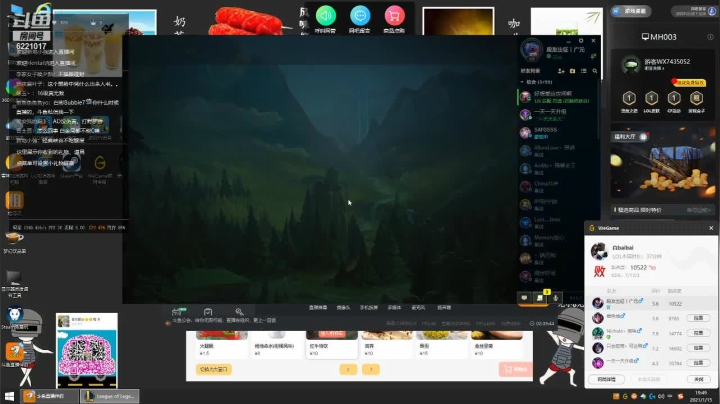Click the WeGame G icon in system tray
720x404 pixels.
pyautogui.click(x=625, y=396)
